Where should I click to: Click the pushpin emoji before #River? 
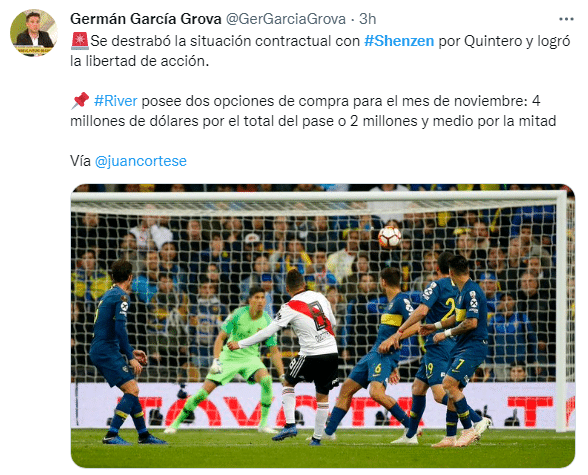click(80, 100)
